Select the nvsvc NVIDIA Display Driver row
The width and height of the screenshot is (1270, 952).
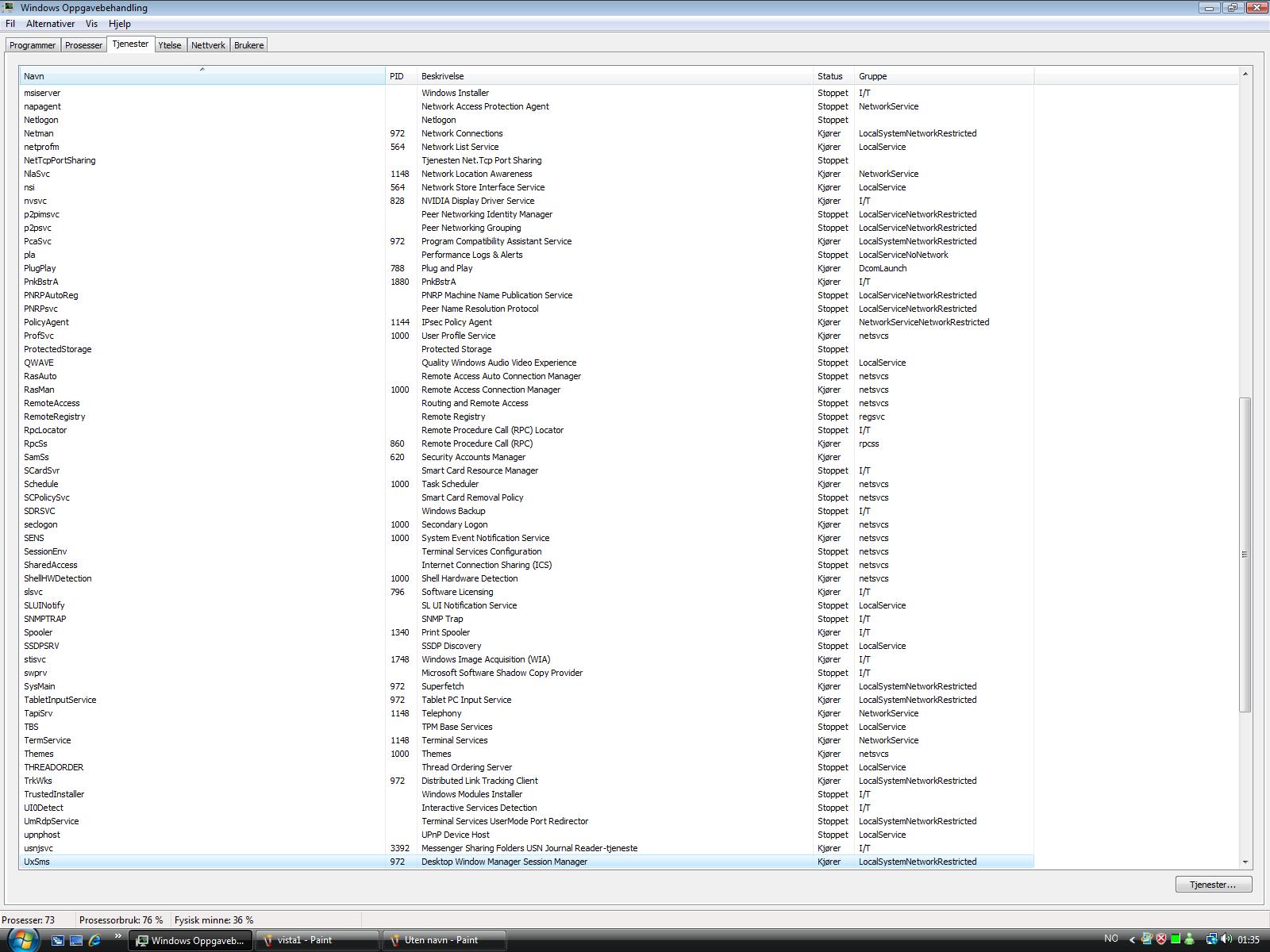[526, 201]
